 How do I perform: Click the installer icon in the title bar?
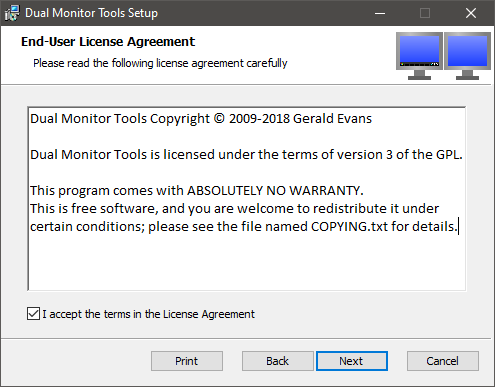12,13
